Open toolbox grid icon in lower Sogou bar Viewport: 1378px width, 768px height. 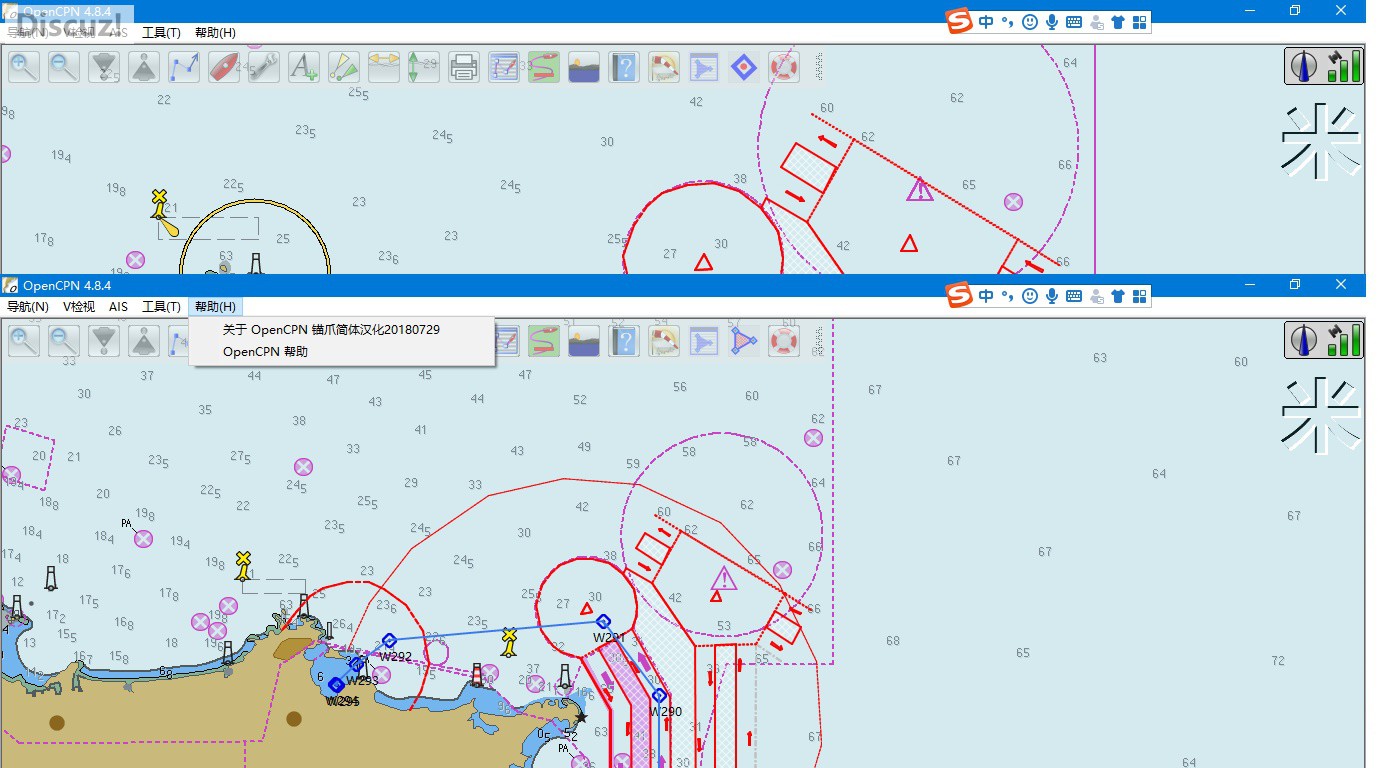click(1139, 295)
